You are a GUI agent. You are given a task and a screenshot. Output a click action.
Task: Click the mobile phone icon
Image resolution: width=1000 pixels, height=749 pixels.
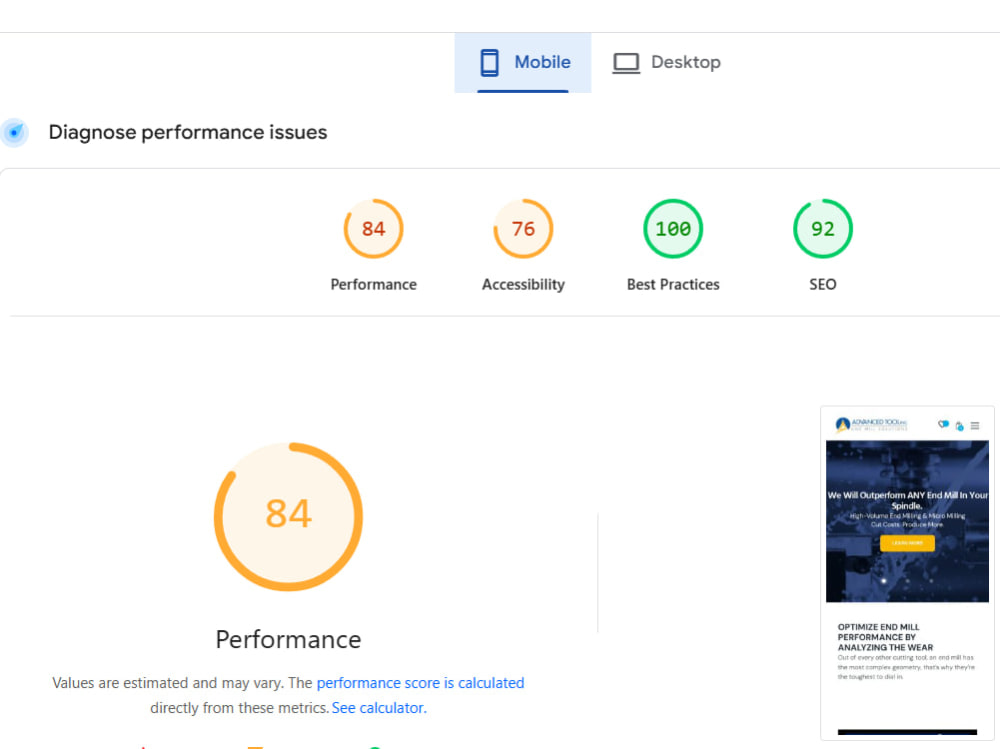click(489, 63)
